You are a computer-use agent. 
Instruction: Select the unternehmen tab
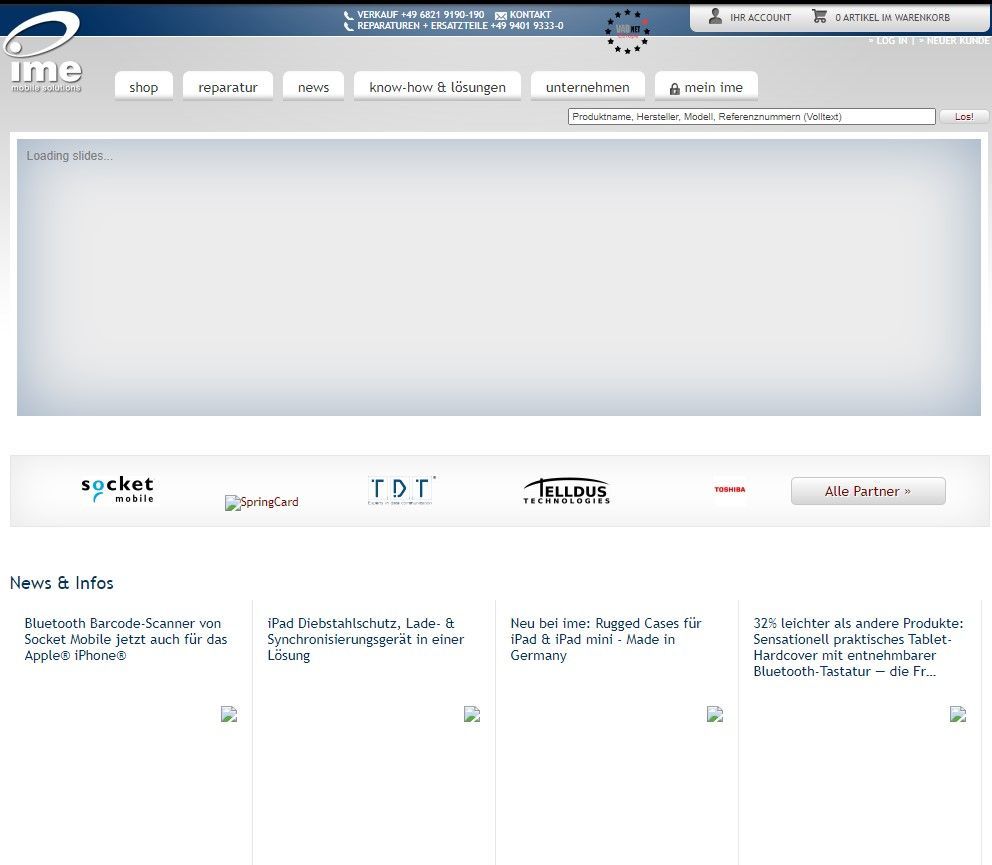click(x=588, y=87)
